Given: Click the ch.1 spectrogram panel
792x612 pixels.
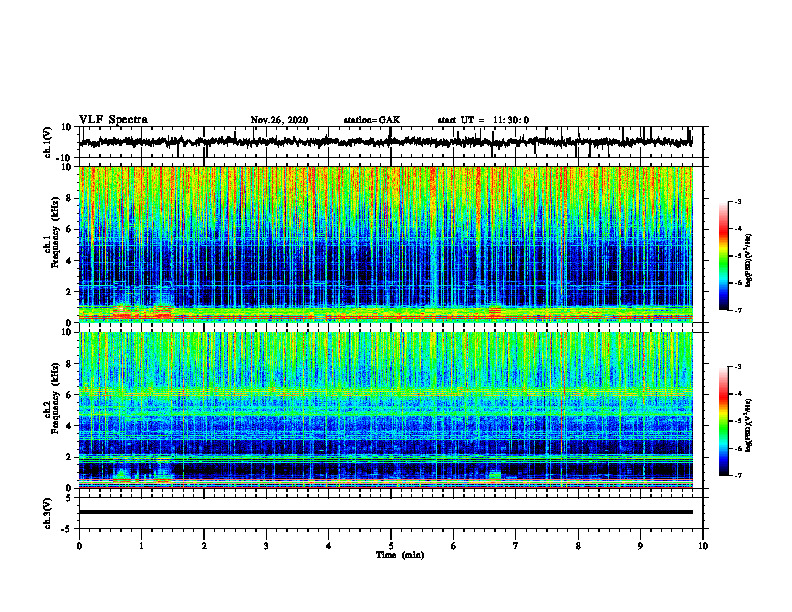Looking at the screenshot, I should [x=386, y=244].
